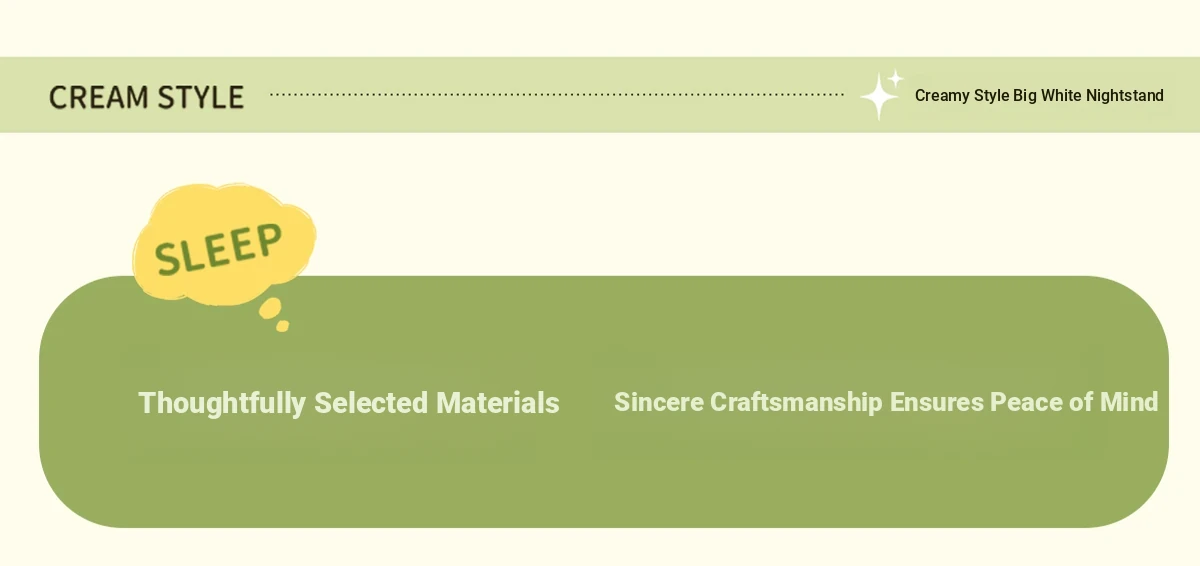Select the yellow SLEEP thought cloud
The image size is (1200, 566).
click(x=224, y=242)
